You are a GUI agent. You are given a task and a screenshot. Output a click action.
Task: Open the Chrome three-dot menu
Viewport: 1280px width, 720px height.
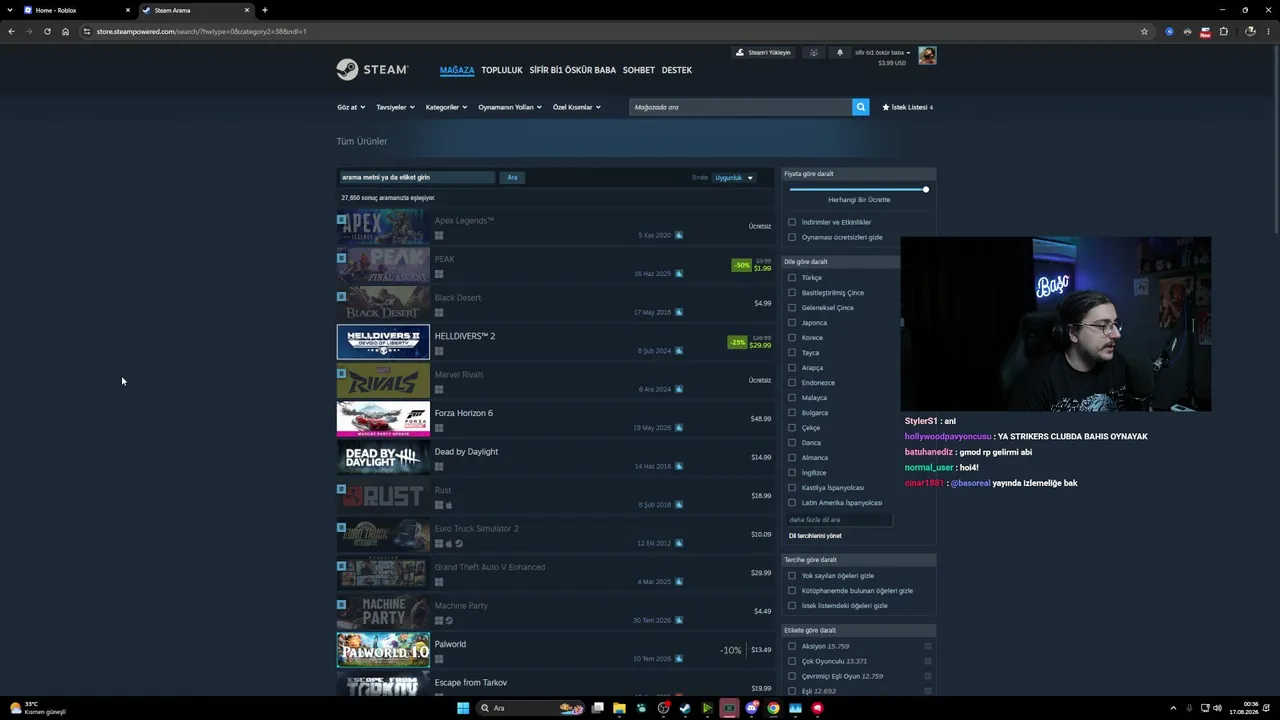[1268, 31]
